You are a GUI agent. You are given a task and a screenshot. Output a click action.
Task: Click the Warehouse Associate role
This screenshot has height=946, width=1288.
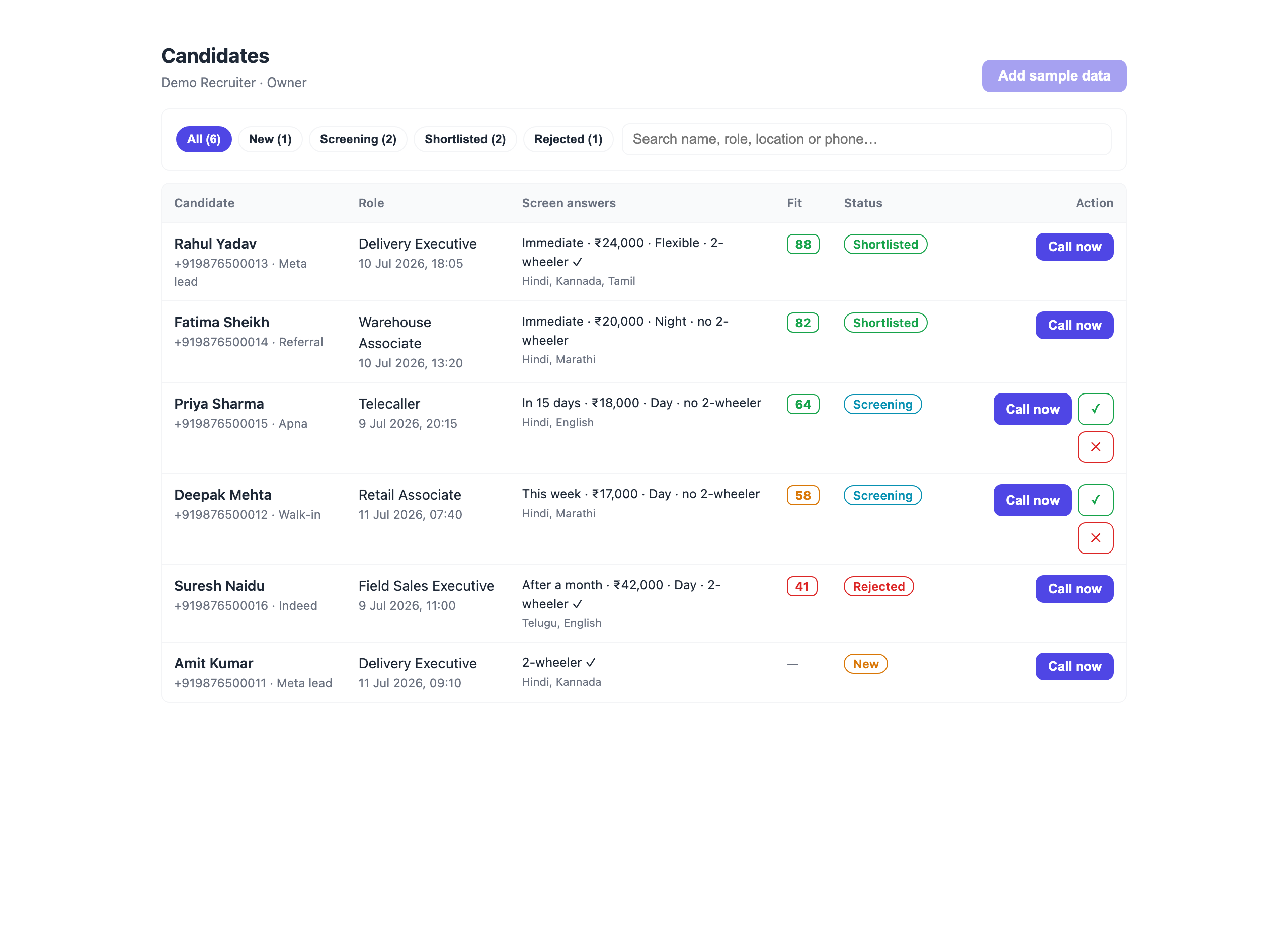coord(394,333)
